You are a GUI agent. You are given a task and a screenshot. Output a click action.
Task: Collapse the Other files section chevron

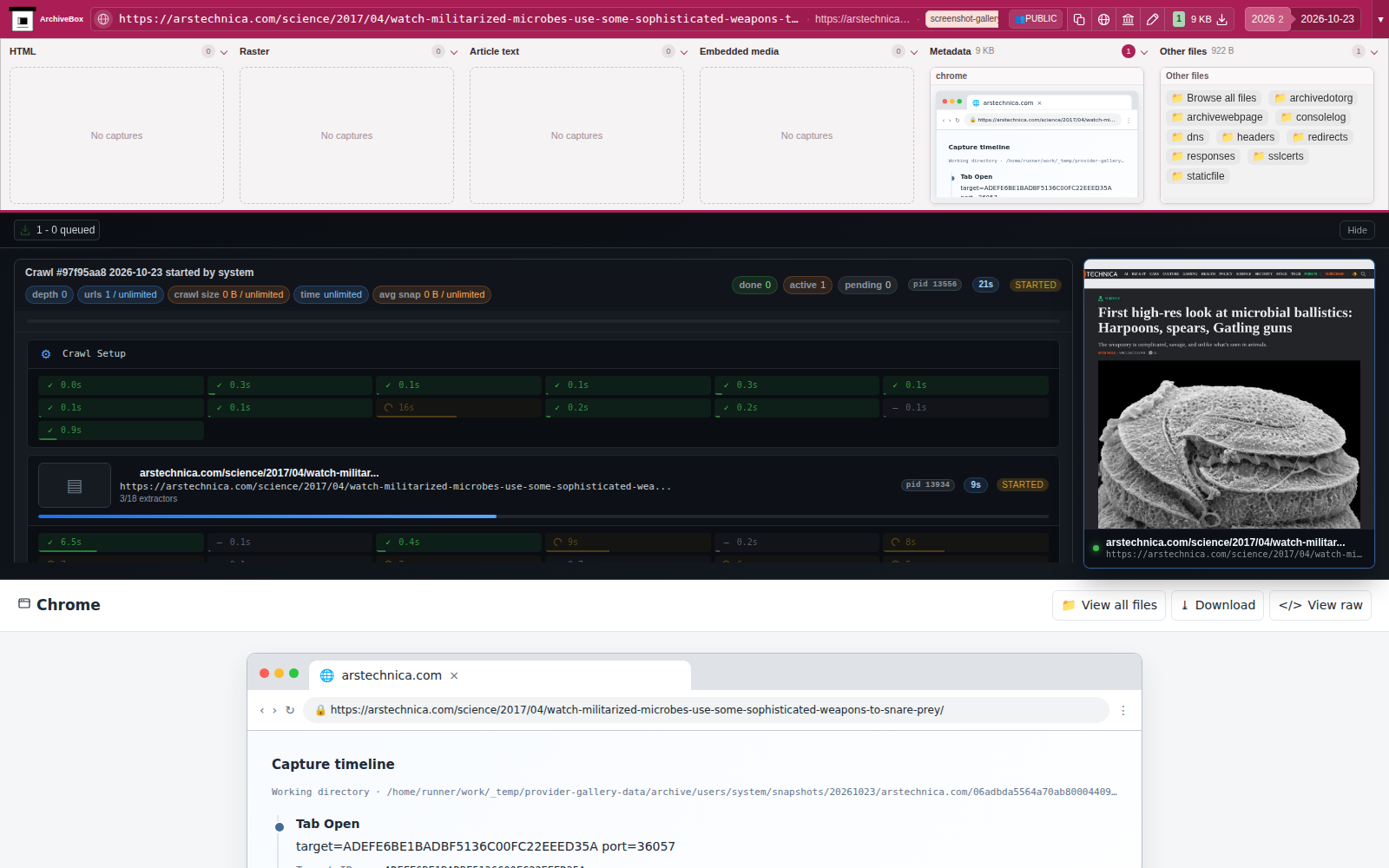(1374, 52)
